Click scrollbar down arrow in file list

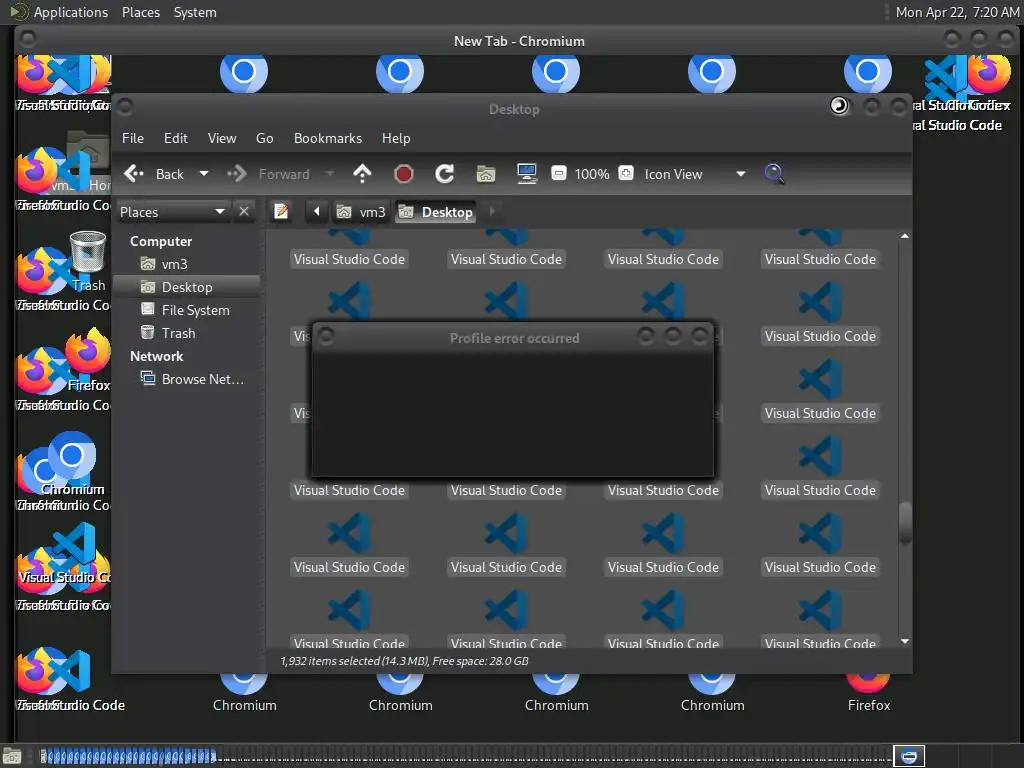[x=904, y=641]
